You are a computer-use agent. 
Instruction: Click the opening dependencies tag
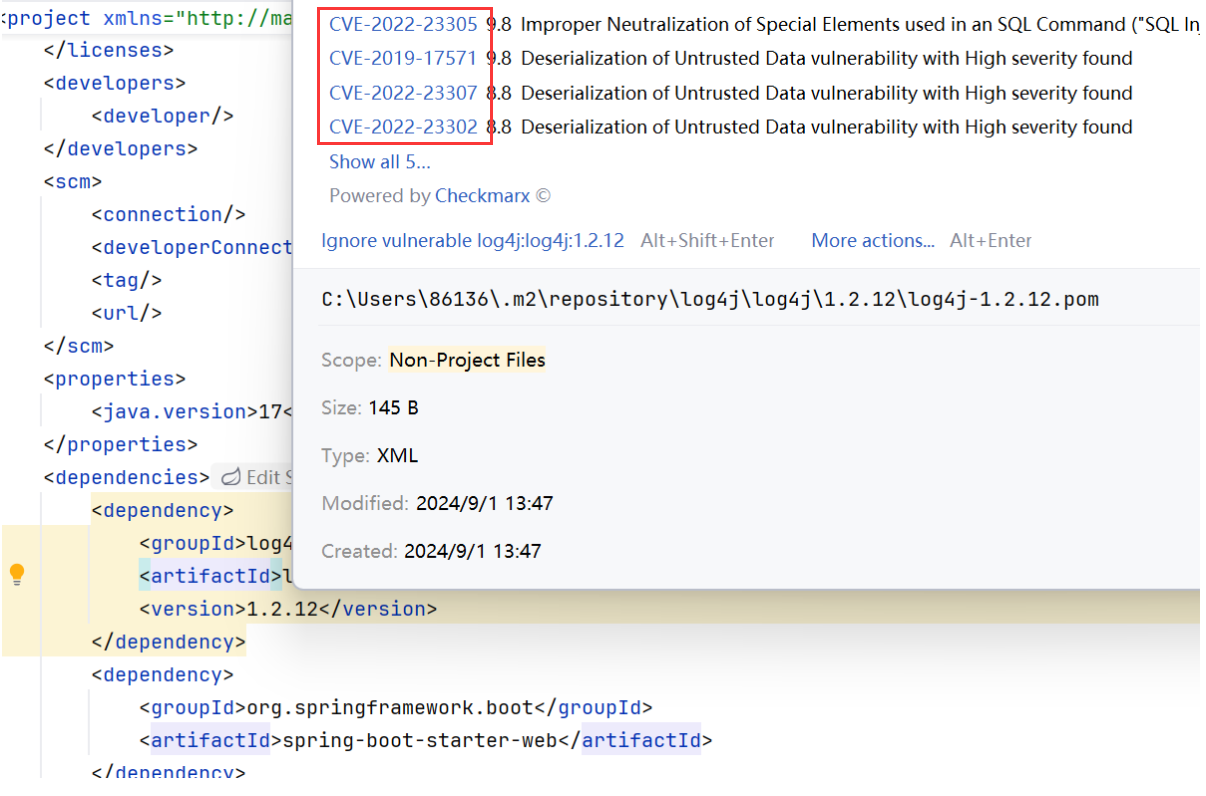pos(126,478)
